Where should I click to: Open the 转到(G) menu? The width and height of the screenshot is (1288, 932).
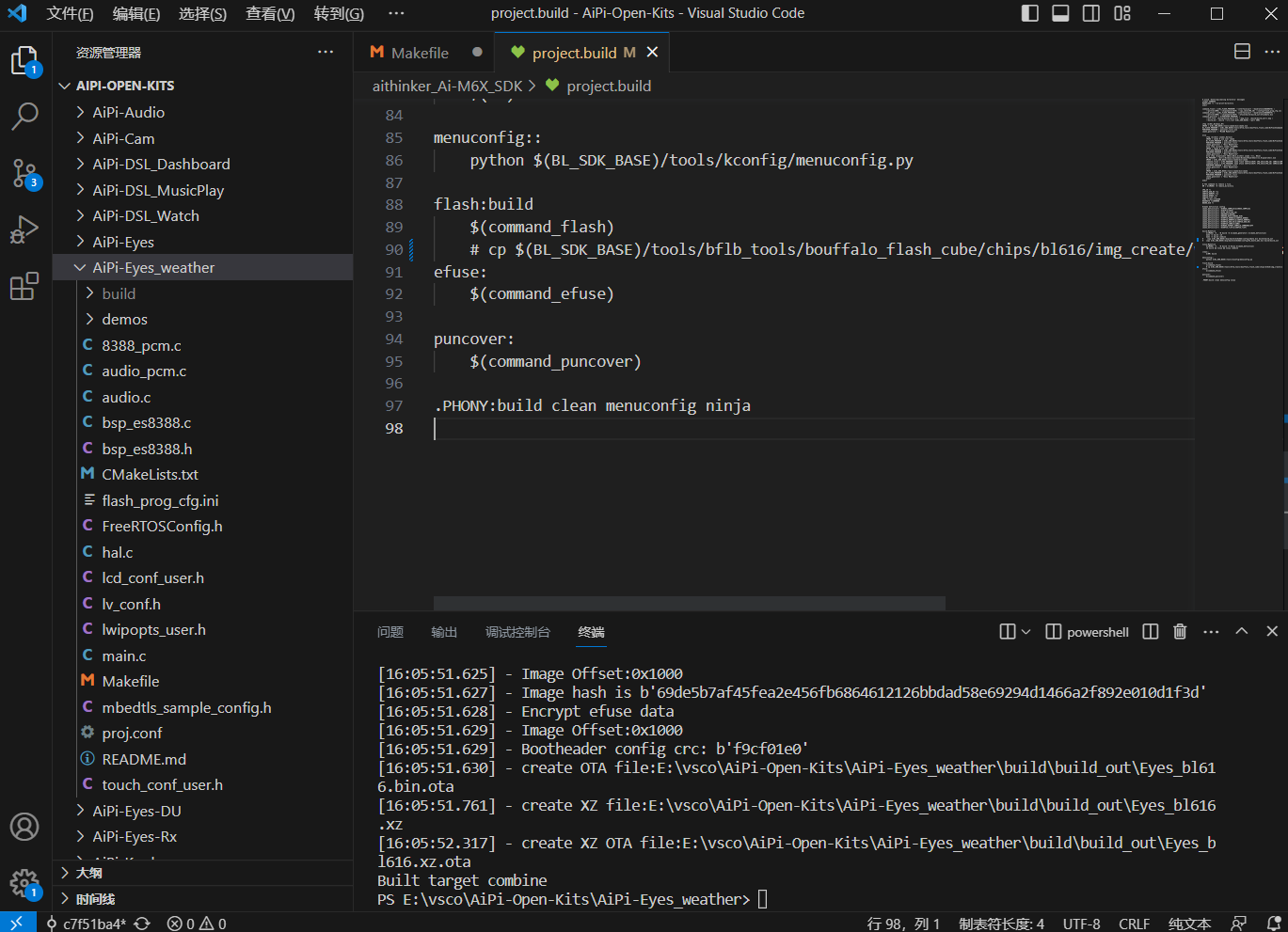point(339,13)
